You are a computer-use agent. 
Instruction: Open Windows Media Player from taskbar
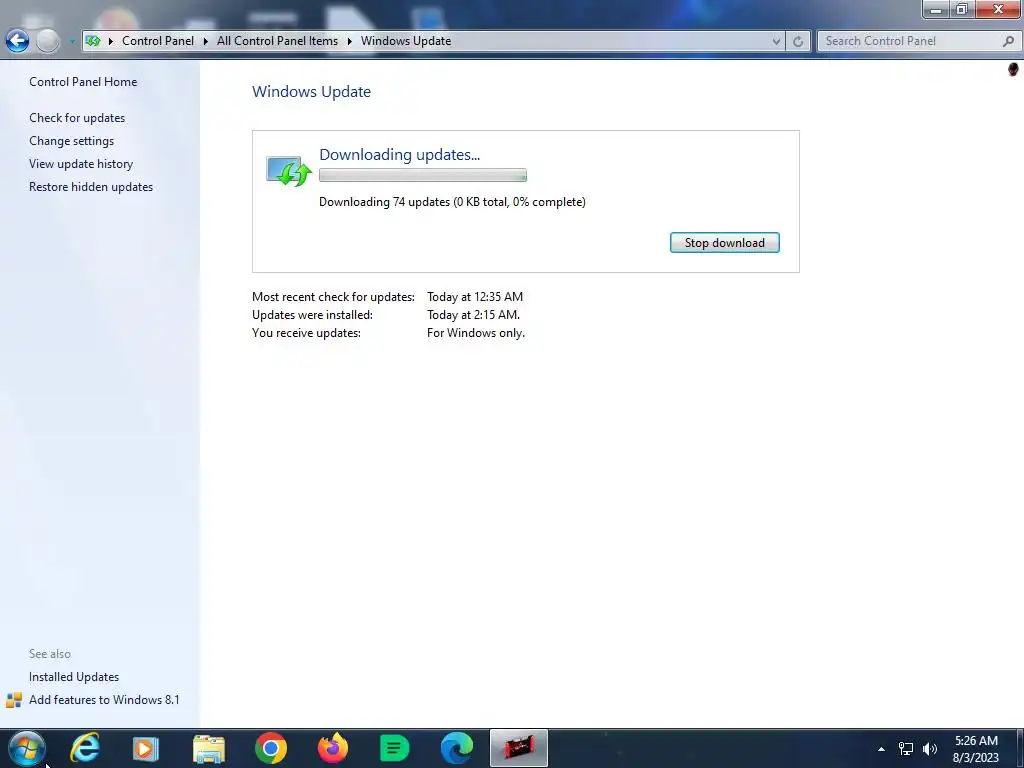click(145, 748)
